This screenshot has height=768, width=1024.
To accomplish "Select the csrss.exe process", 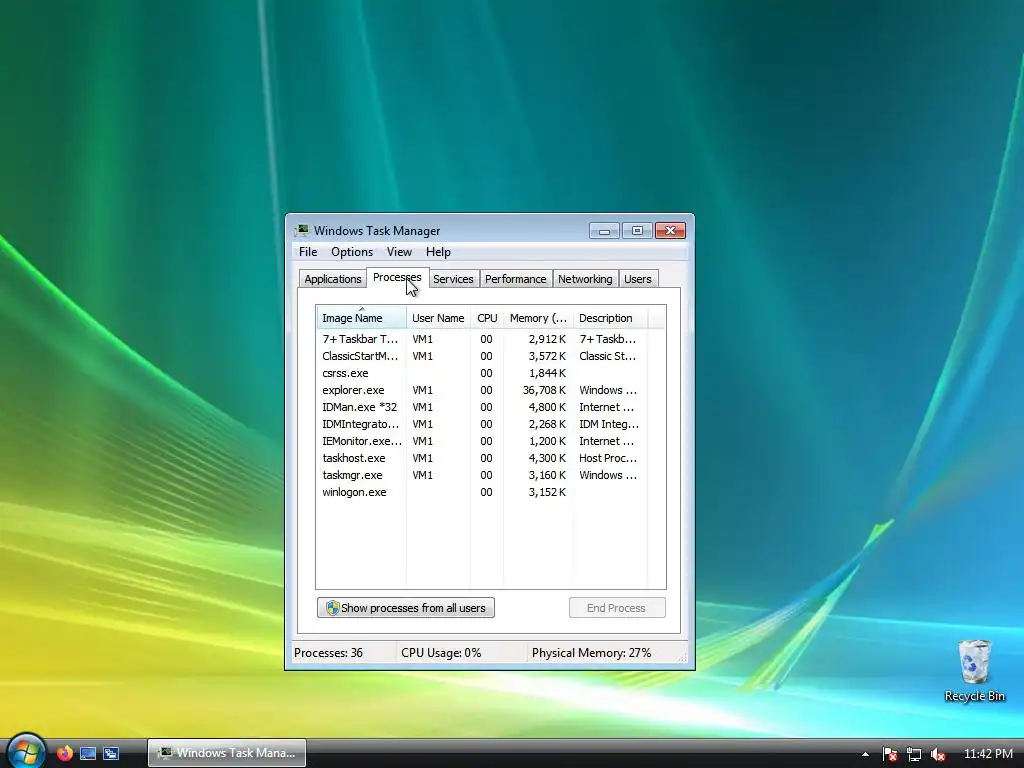I will 482,373.
